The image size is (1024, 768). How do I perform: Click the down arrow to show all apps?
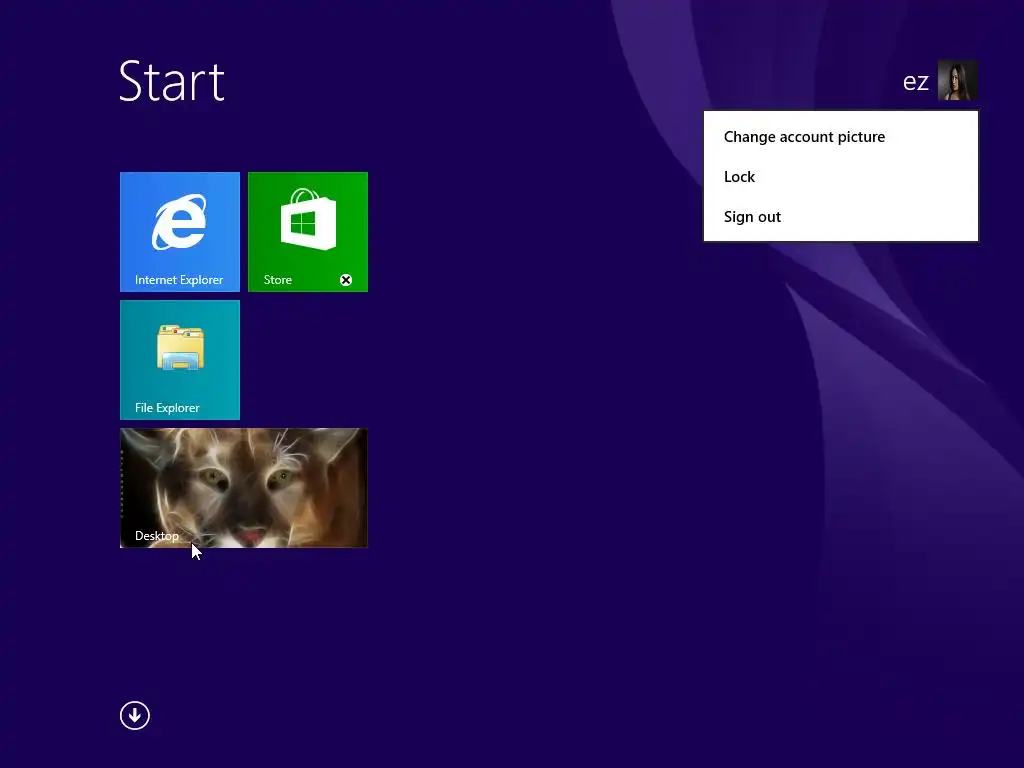[135, 715]
